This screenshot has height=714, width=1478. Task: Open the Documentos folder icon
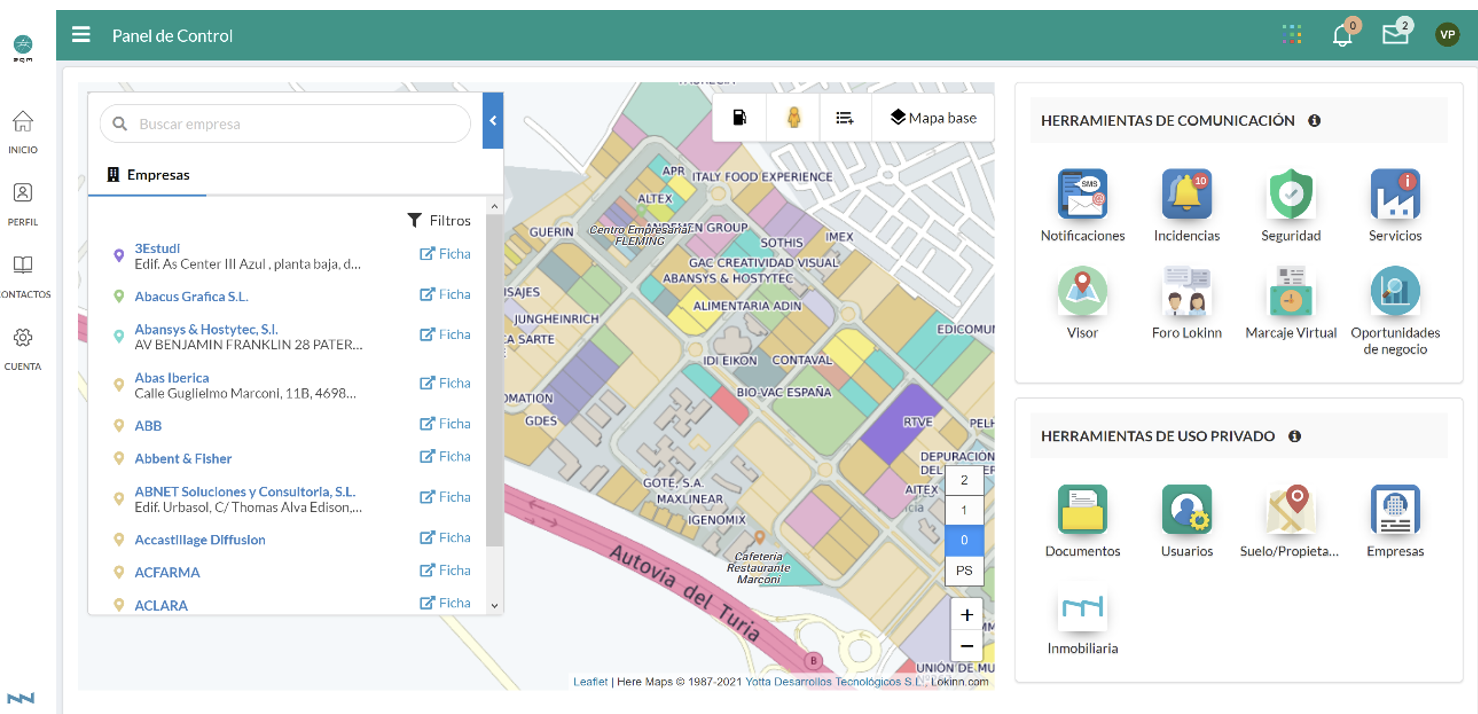tap(1082, 510)
